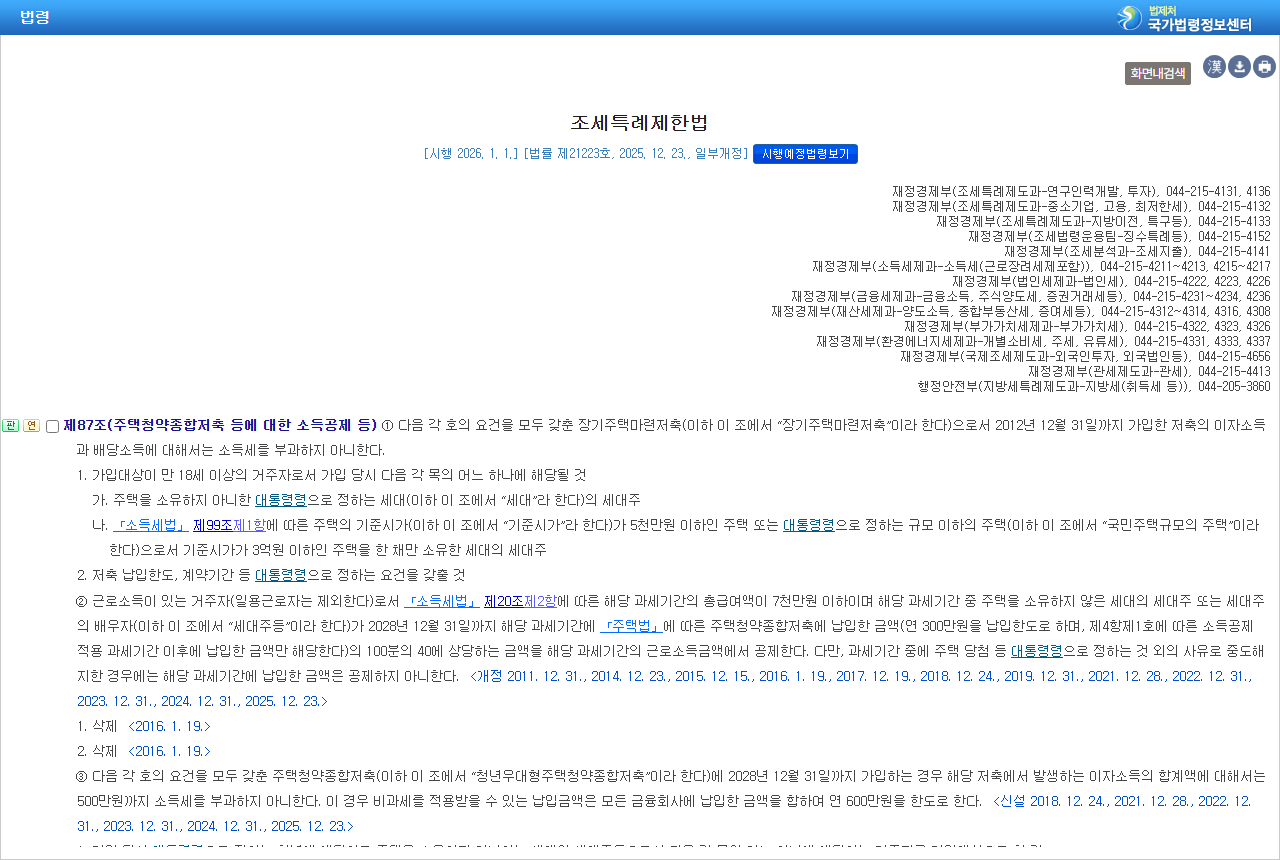Click the 시행예정법령보기 button
Viewport: 1280px width, 860px height.
pyautogui.click(x=805, y=154)
